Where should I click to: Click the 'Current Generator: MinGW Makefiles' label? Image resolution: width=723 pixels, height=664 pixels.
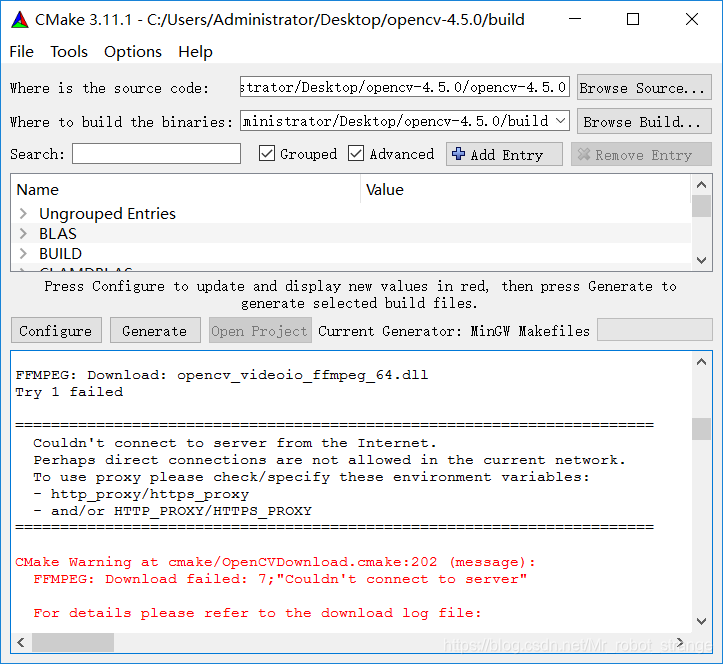coord(454,331)
